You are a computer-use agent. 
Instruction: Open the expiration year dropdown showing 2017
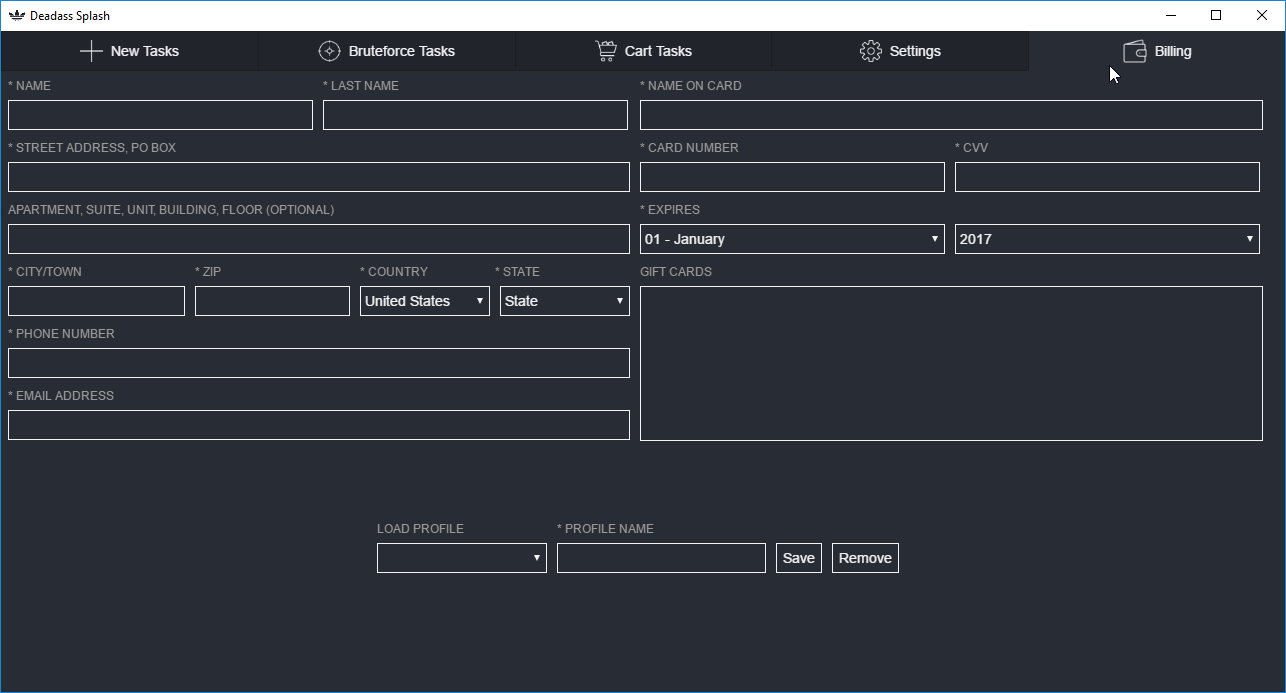[x=1107, y=239]
